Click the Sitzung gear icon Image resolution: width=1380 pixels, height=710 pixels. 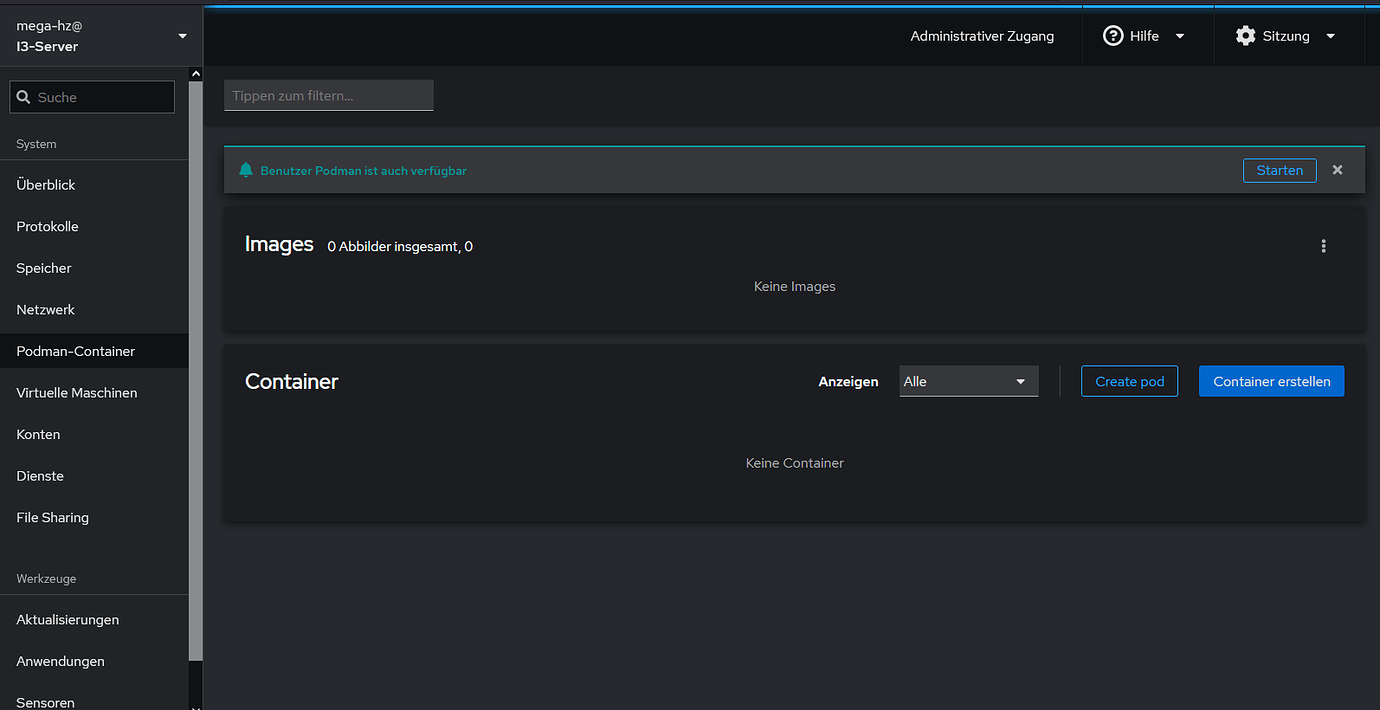pyautogui.click(x=1245, y=35)
